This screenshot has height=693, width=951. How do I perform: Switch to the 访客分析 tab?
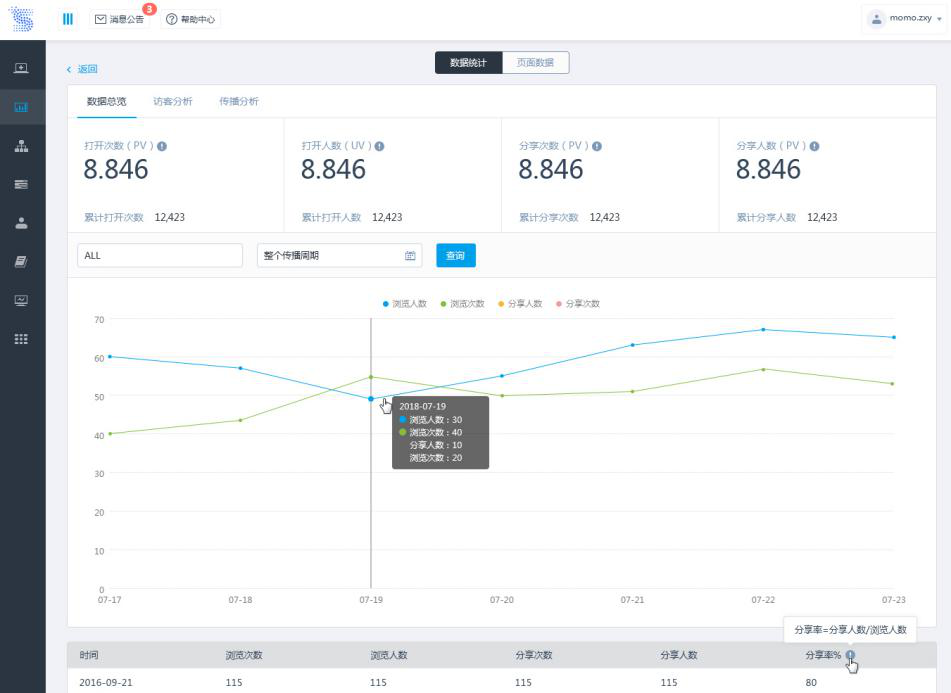click(172, 101)
